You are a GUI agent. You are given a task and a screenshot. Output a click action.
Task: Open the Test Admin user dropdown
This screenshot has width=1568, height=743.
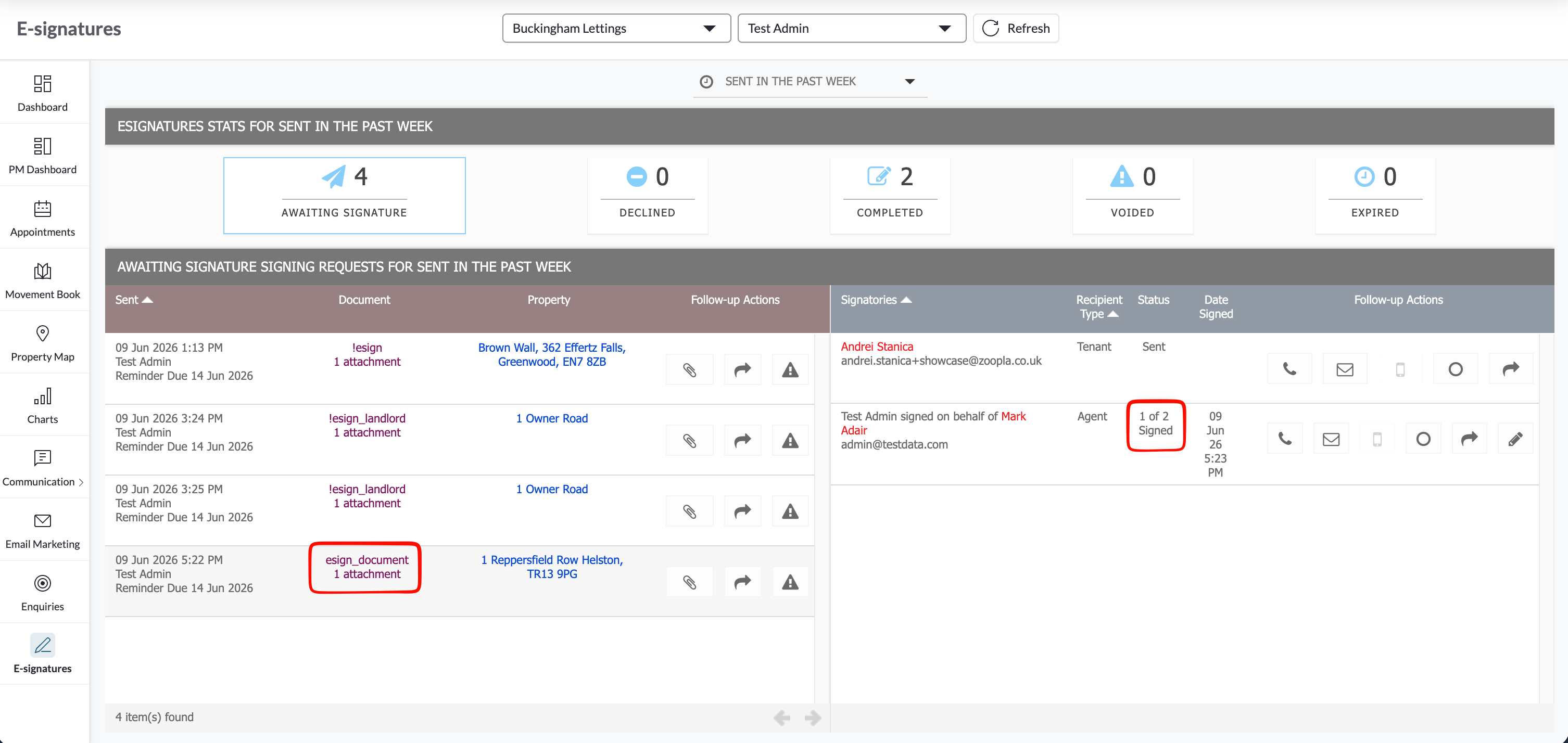[852, 28]
